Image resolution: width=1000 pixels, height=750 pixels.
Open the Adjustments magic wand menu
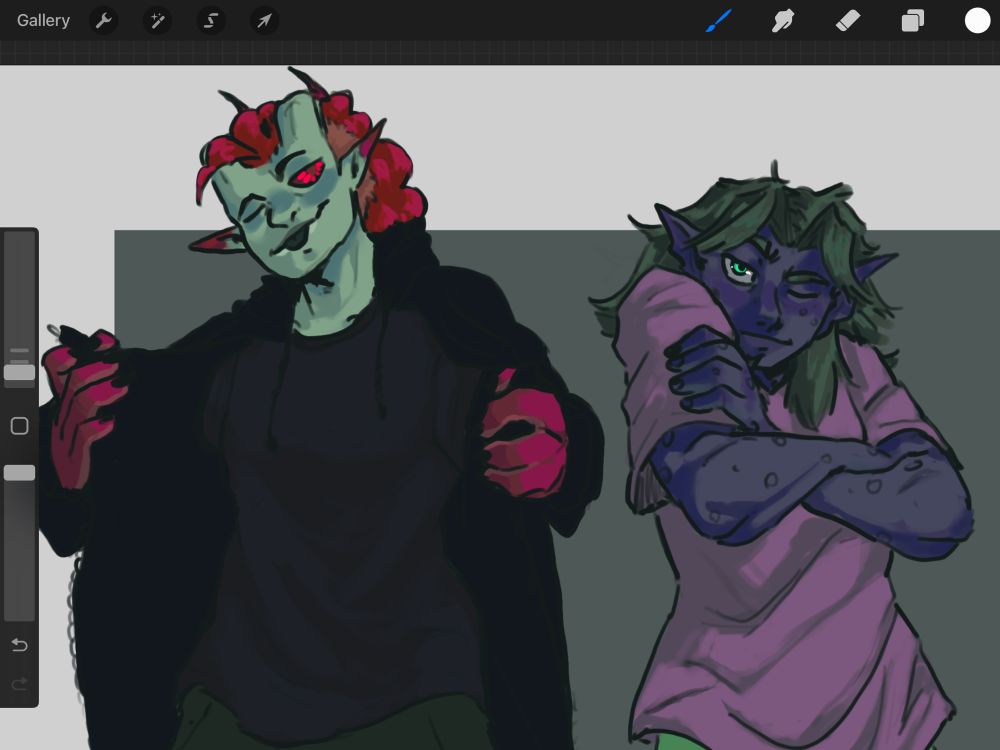pos(157,20)
